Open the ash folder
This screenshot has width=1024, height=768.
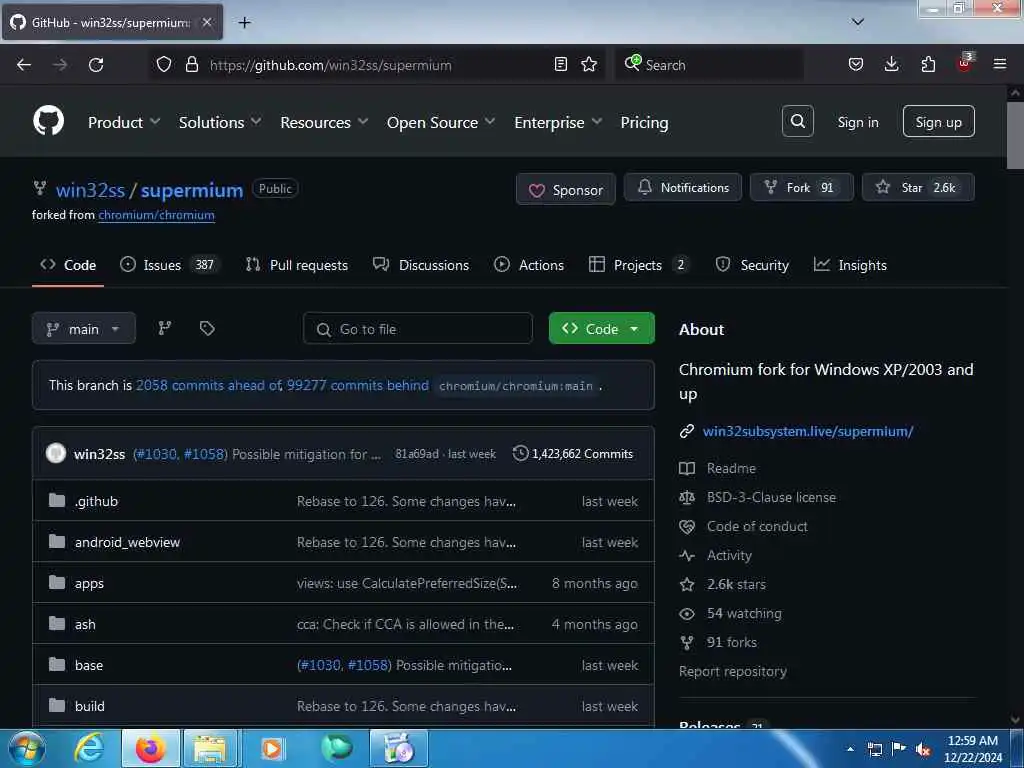[x=85, y=624]
